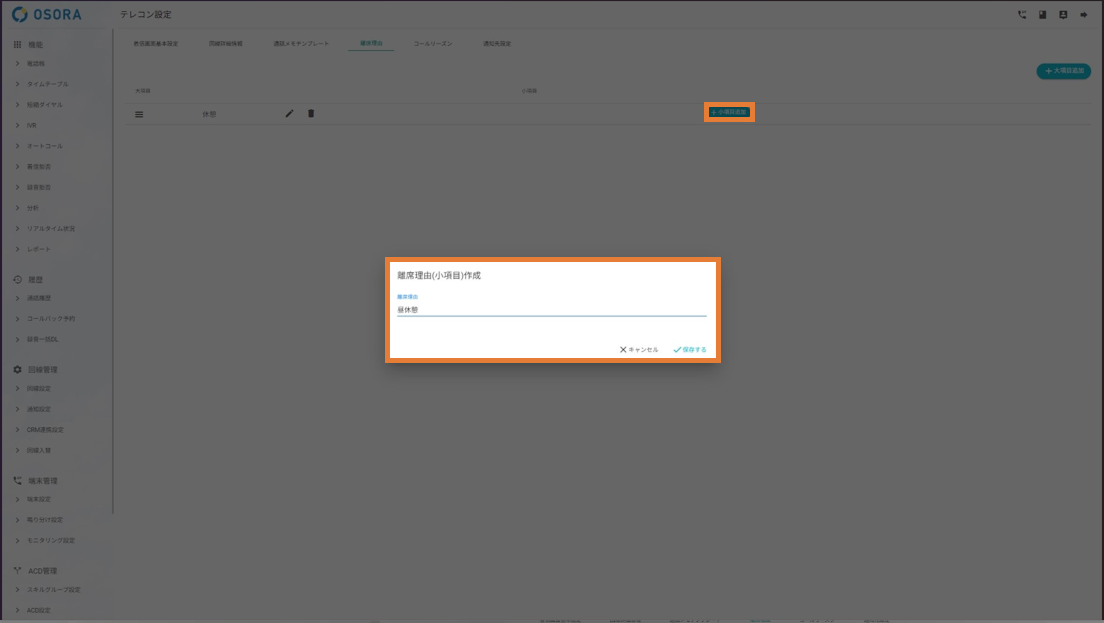Image resolution: width=1104 pixels, height=623 pixels.
Task: Click the pencil edit icon for 休憩
Action: click(x=289, y=114)
